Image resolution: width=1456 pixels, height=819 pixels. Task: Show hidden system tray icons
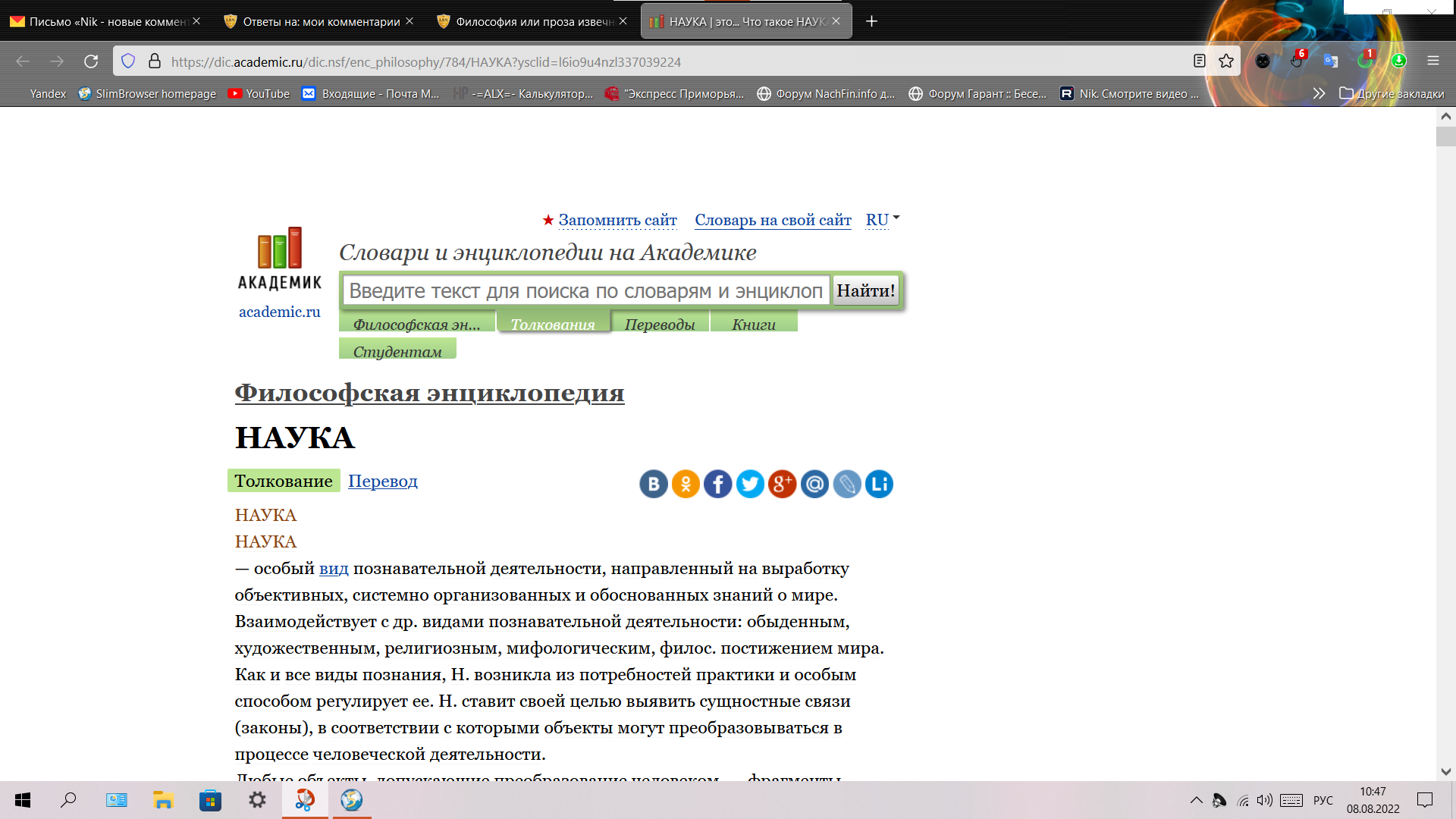1196,800
